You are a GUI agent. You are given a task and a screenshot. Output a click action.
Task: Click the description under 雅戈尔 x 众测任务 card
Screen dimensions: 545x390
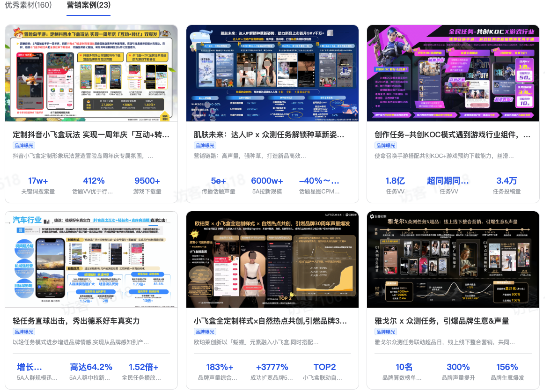[445, 342]
